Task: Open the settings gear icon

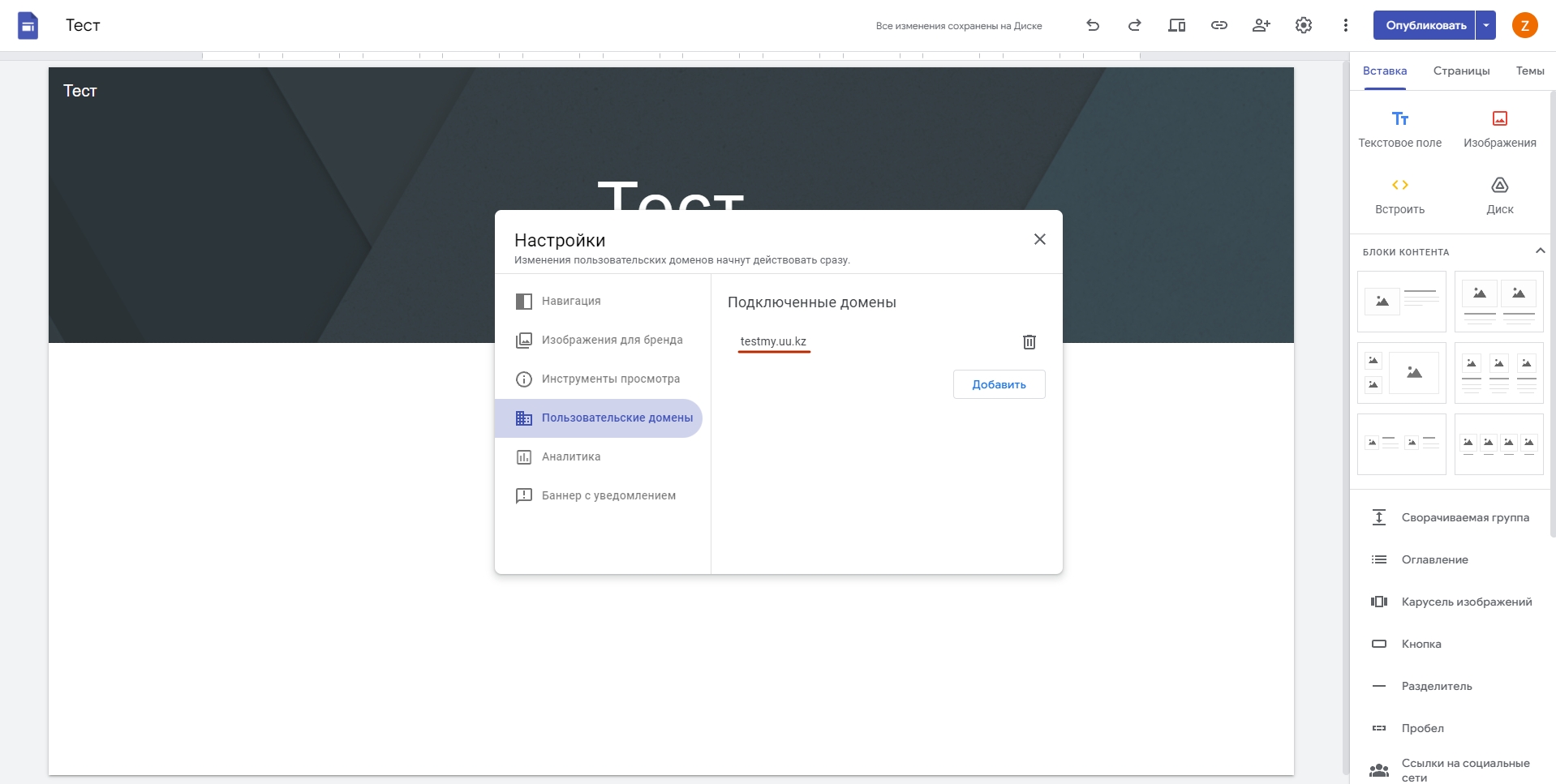Action: click(1304, 25)
